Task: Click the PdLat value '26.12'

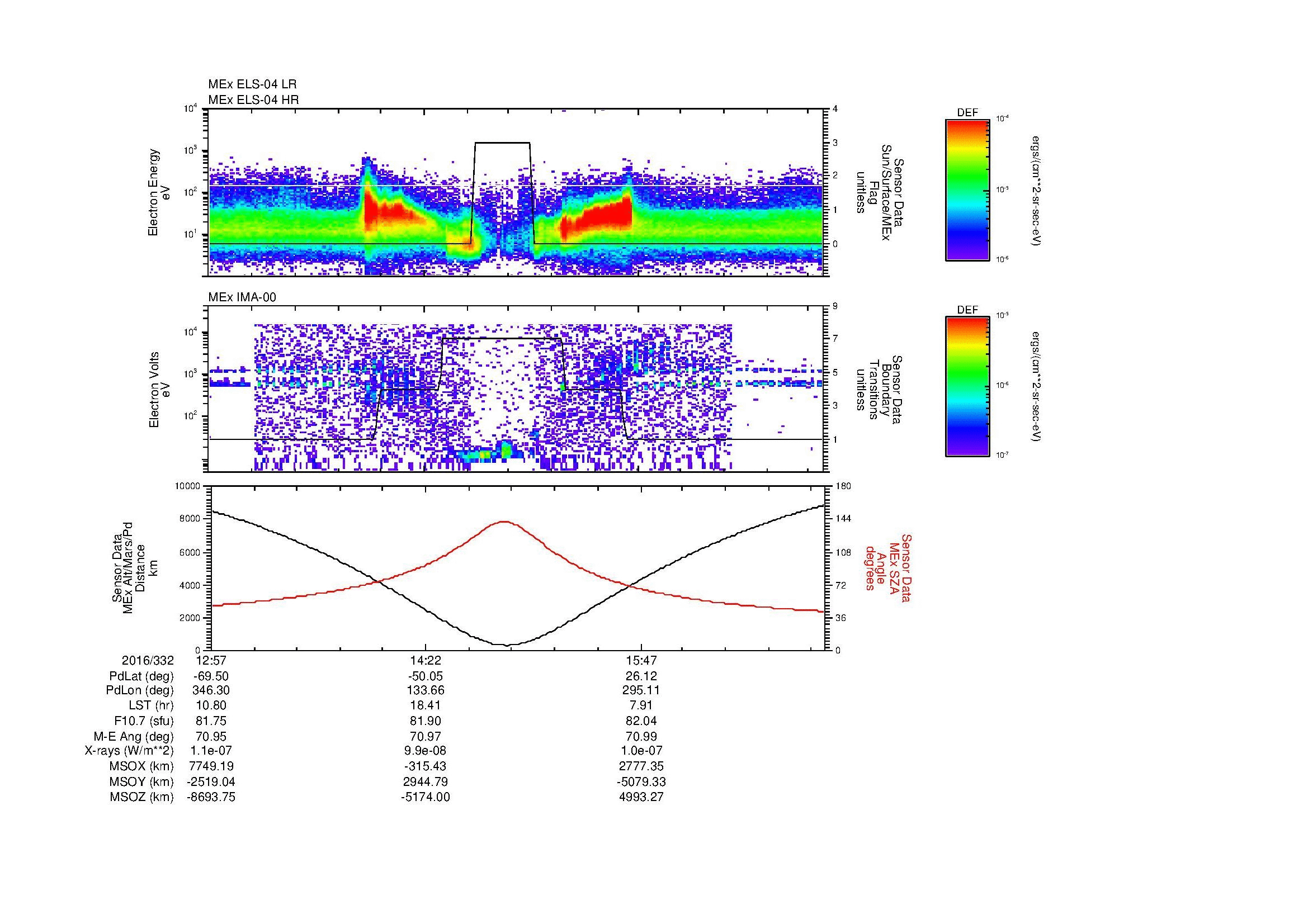Action: point(641,676)
